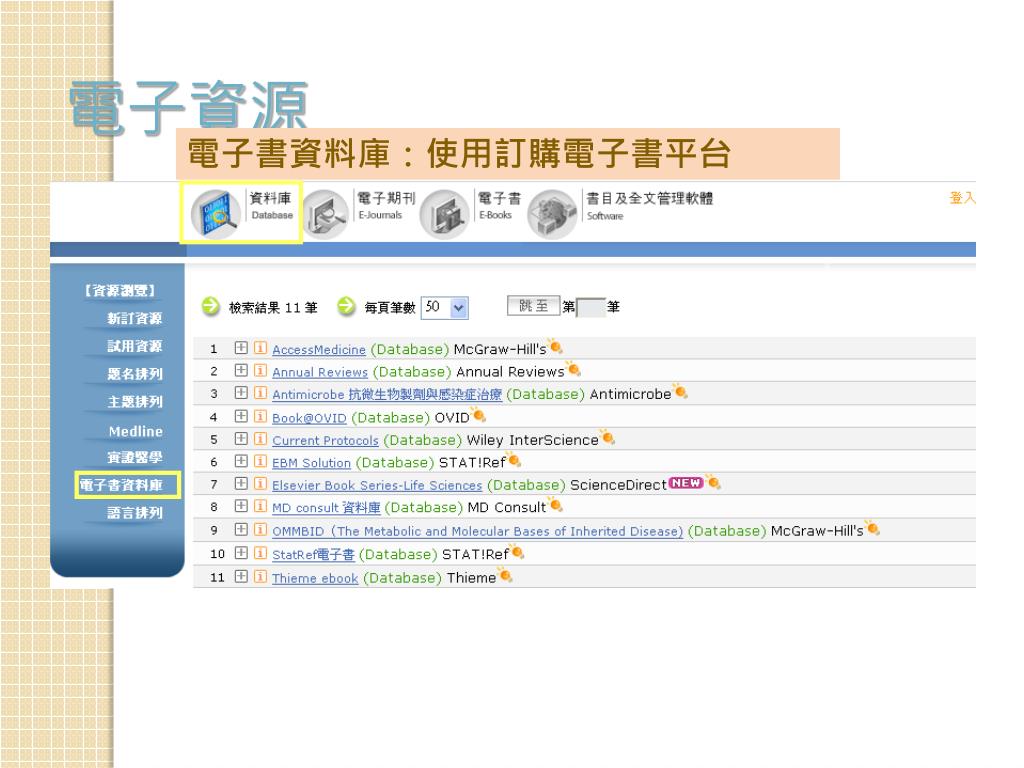The height and width of the screenshot is (768, 1024).
Task: Show info icon for Elsevier Book Series
Action: (260, 483)
